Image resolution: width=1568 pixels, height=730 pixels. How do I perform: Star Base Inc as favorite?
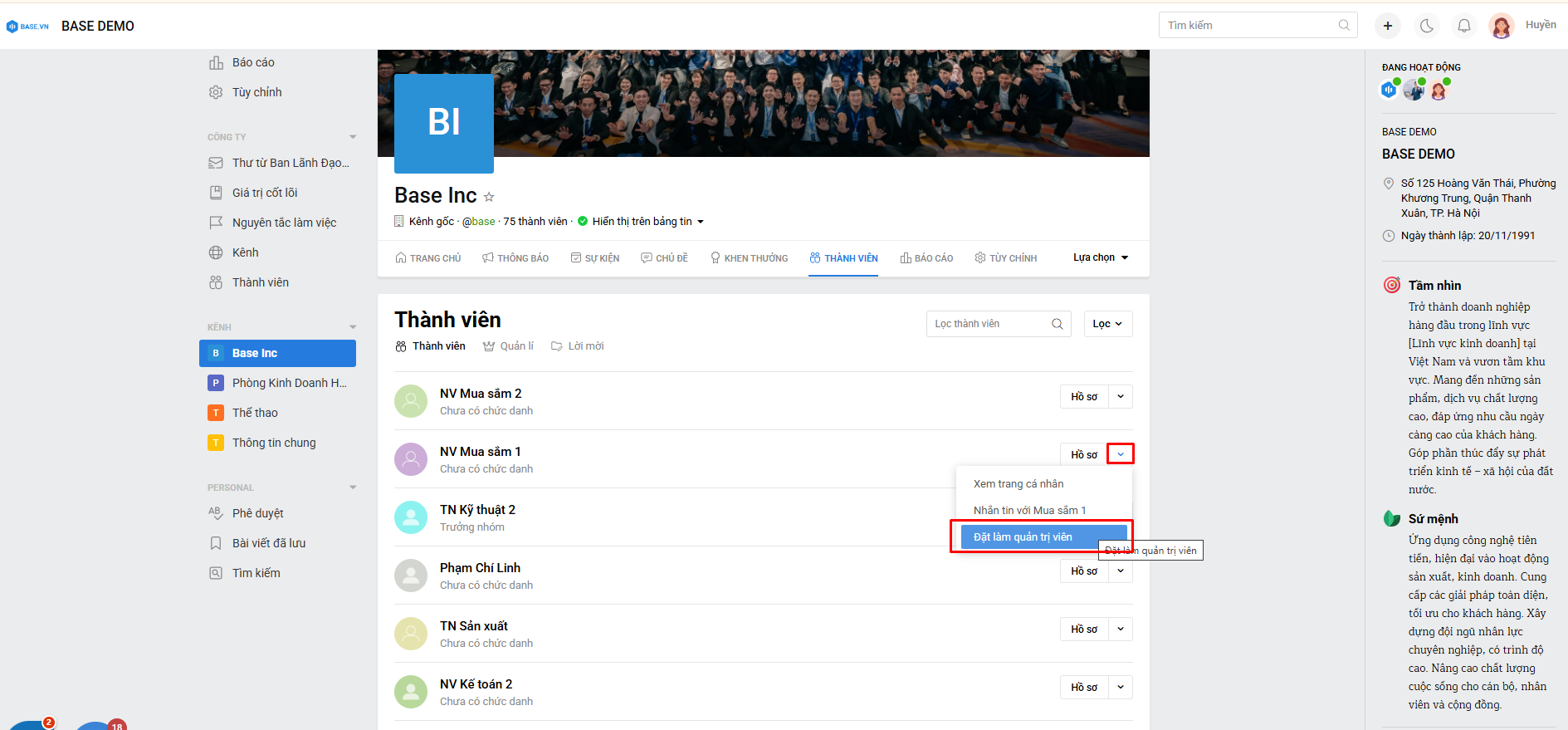coord(489,197)
